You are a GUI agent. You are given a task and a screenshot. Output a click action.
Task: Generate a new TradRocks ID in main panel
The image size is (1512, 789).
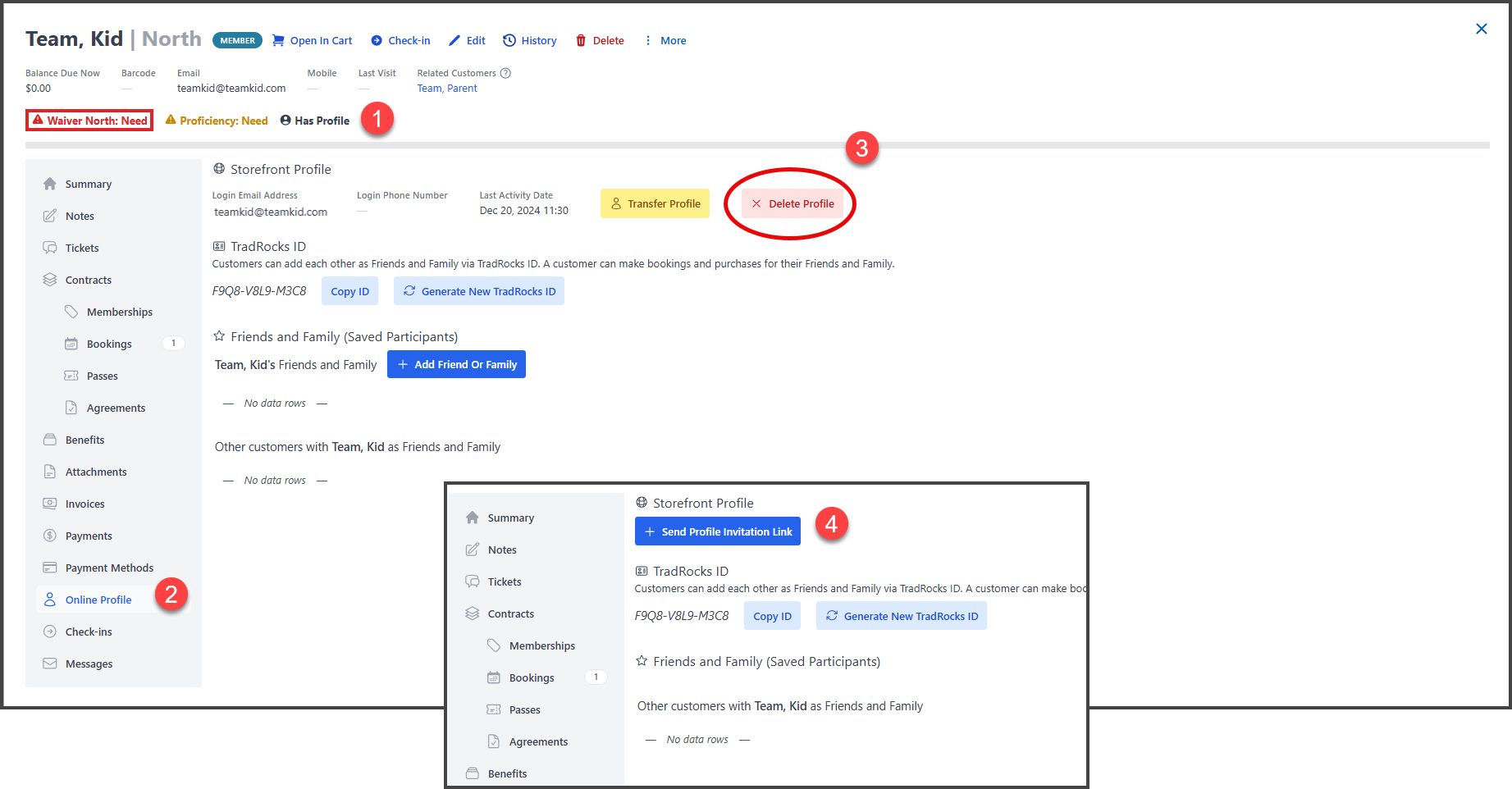tap(479, 291)
